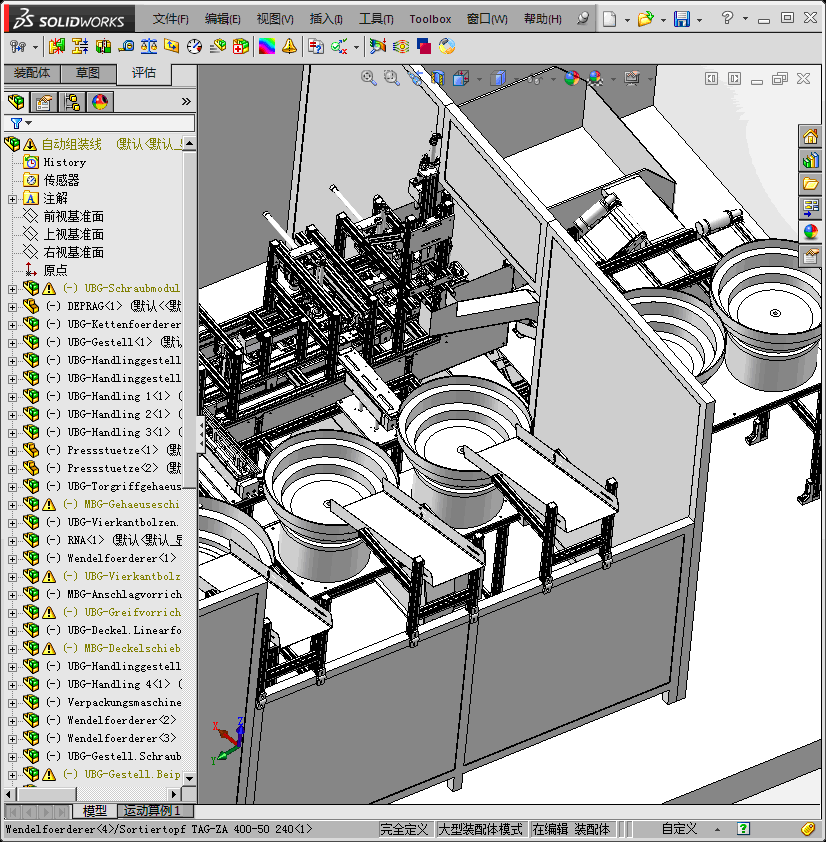Select the 前视基准面 plane in tree
The width and height of the screenshot is (826, 842).
tap(73, 216)
